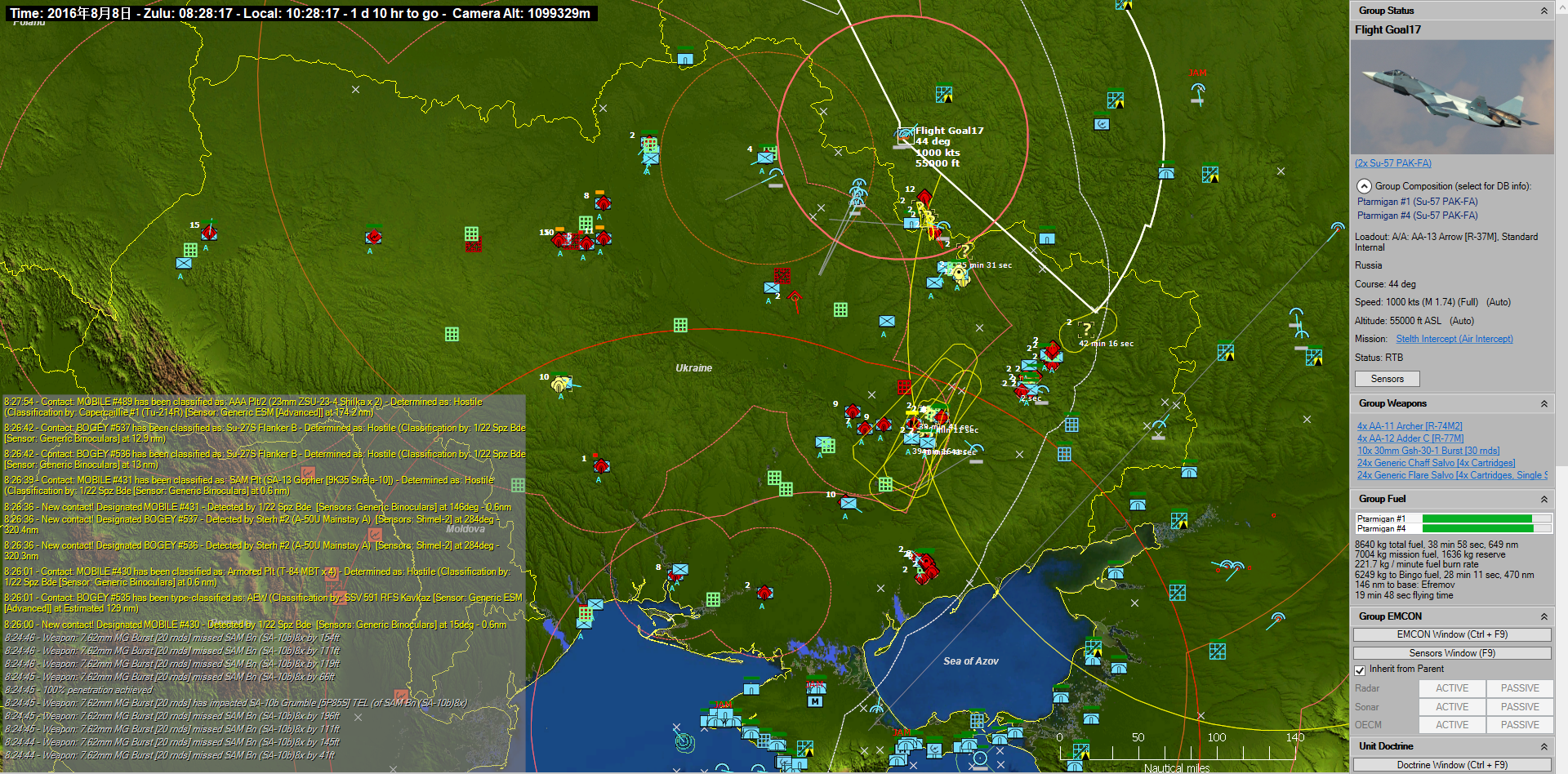
Task: Collapse the Group Composition list
Action: [1363, 186]
